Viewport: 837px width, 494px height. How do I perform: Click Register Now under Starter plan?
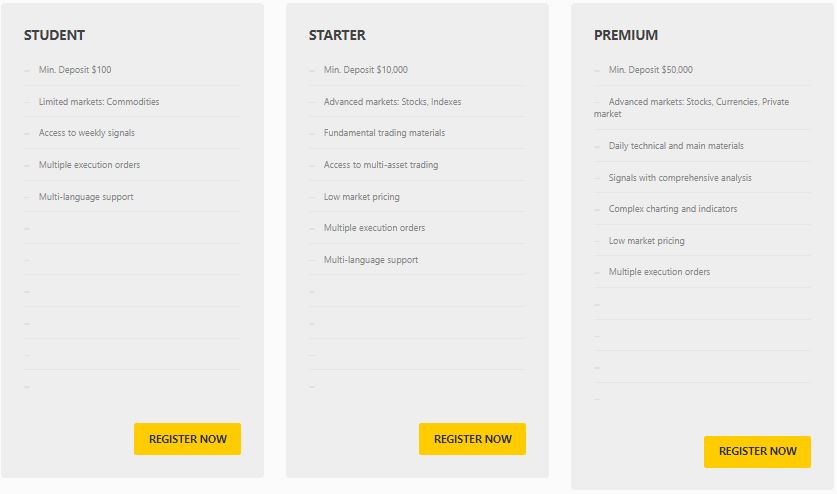(x=472, y=439)
